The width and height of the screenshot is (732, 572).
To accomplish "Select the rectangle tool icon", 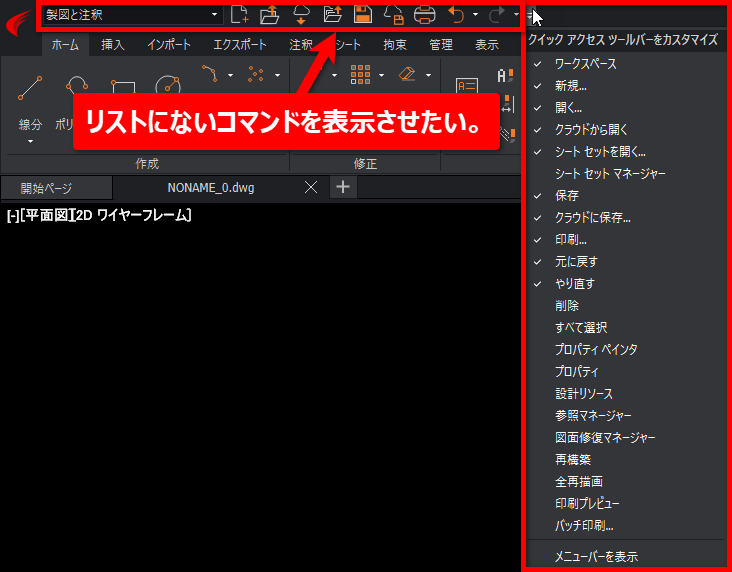I will pos(123,87).
